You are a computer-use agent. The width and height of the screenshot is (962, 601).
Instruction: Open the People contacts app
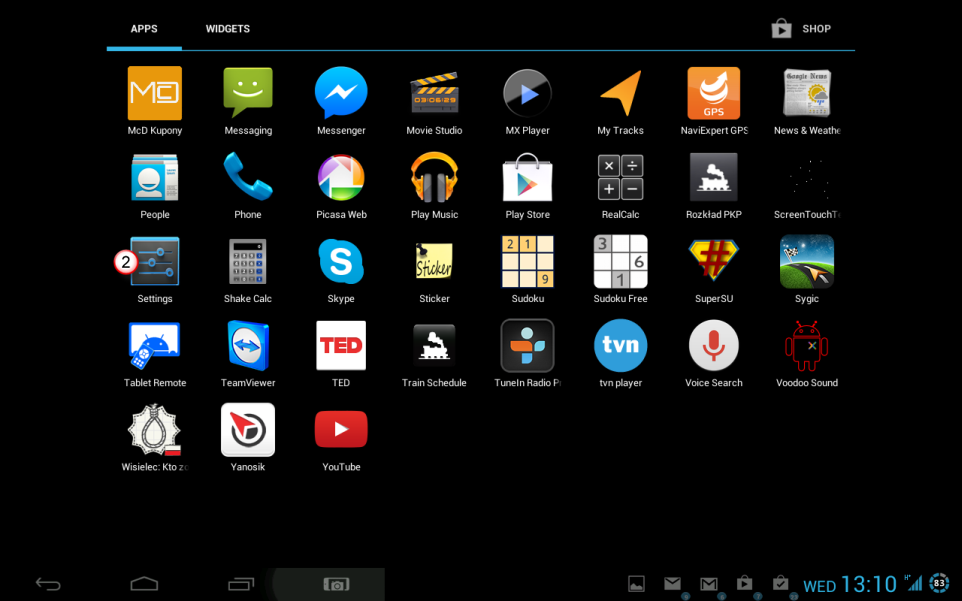pyautogui.click(x=155, y=178)
